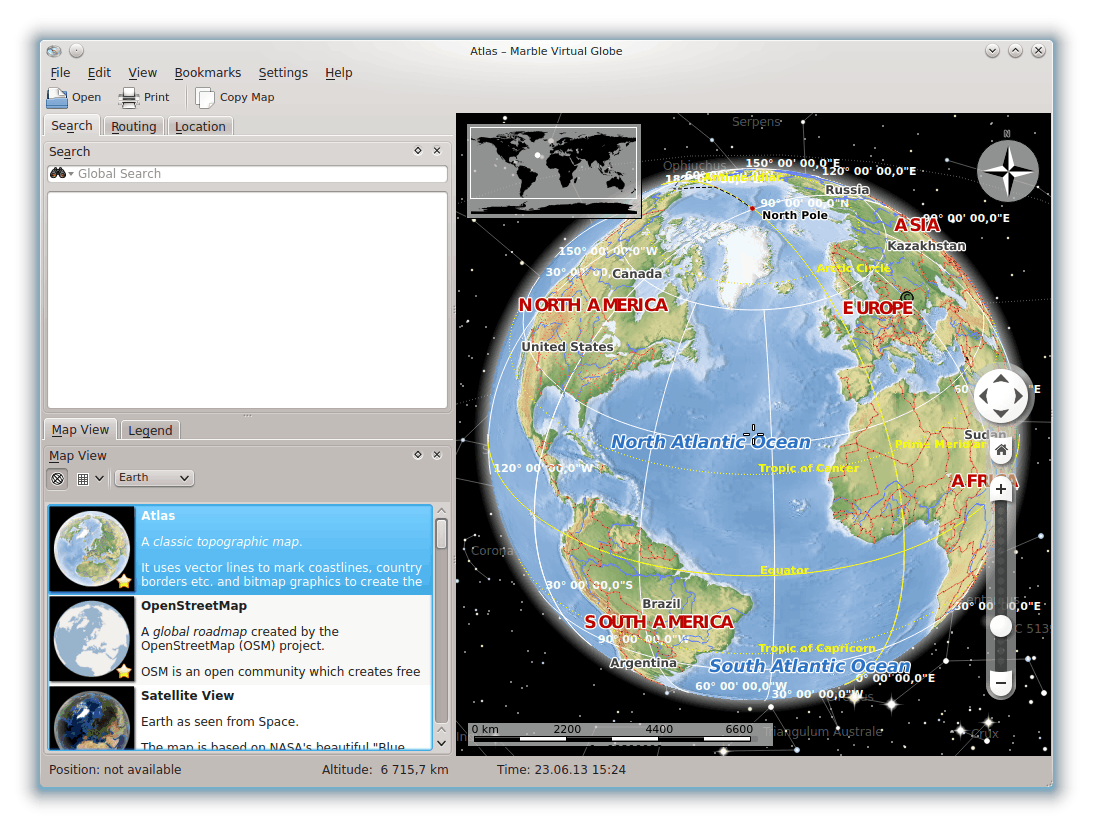Click the Kazakhstan country label
The image size is (1093, 827).
pos(926,245)
